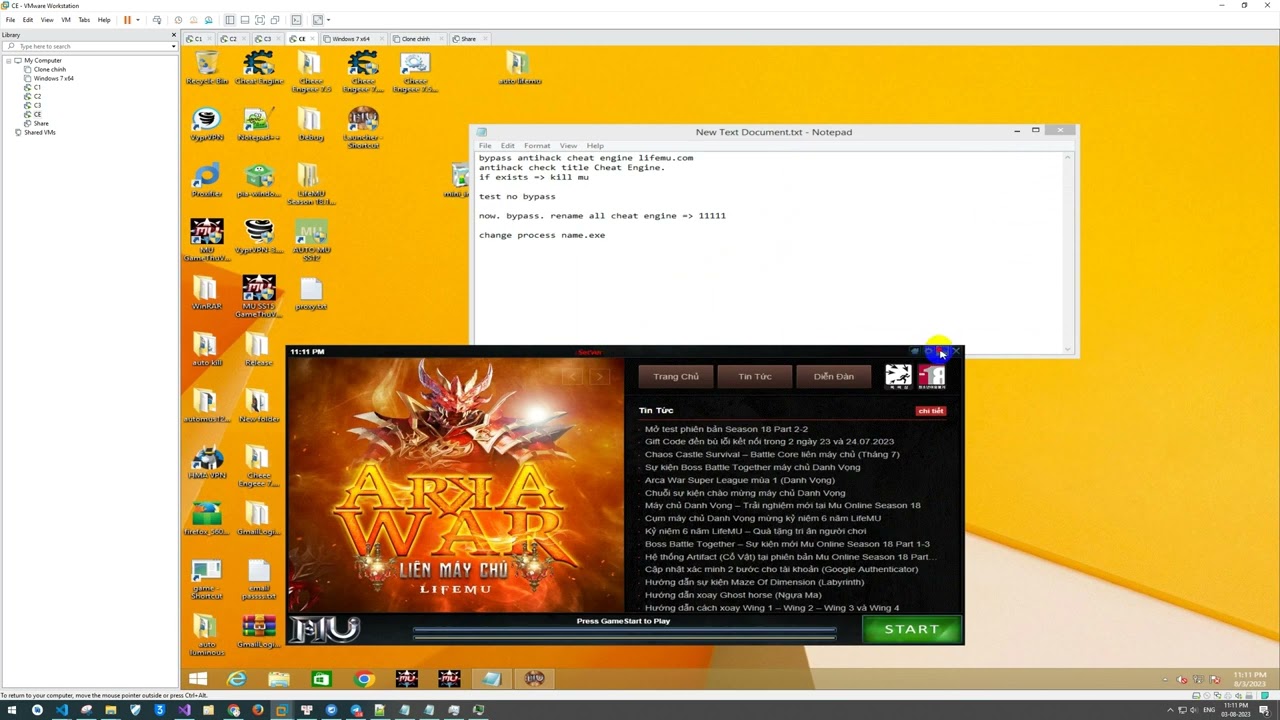
Task: Click the Trang Chủ launcher button
Action: pyautogui.click(x=676, y=377)
